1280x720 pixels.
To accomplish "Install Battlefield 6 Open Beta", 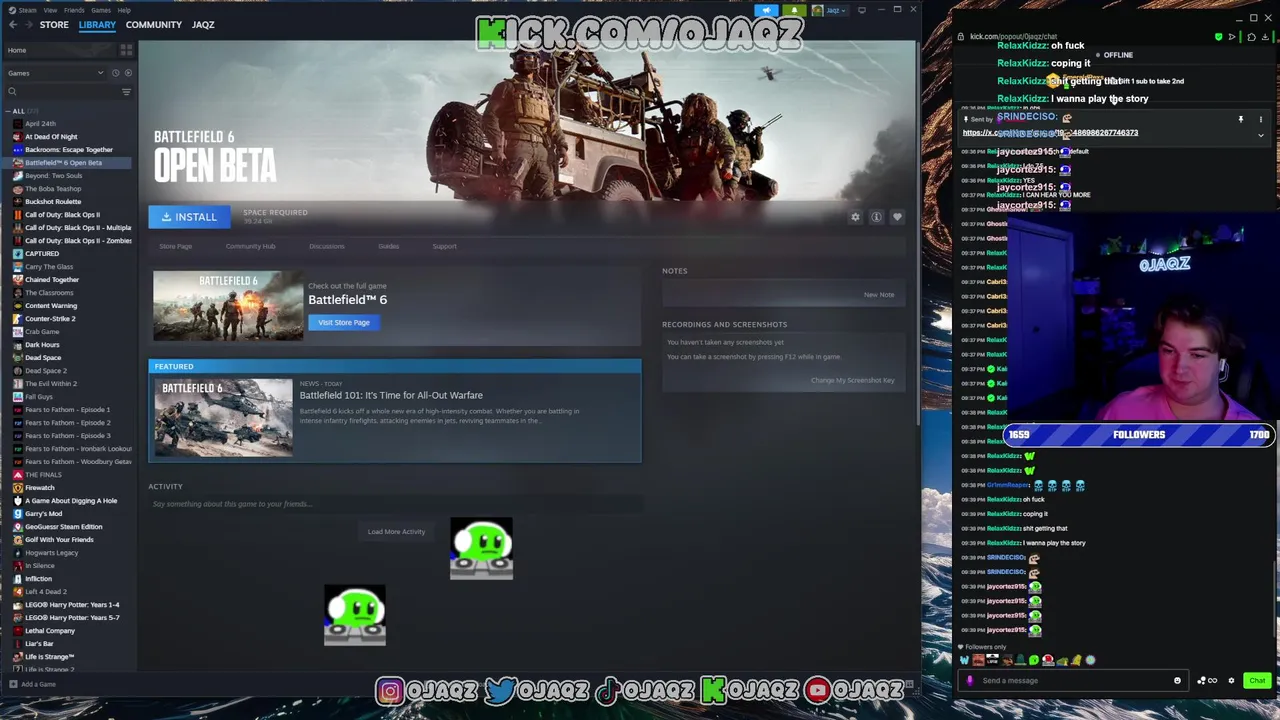I will pos(189,217).
